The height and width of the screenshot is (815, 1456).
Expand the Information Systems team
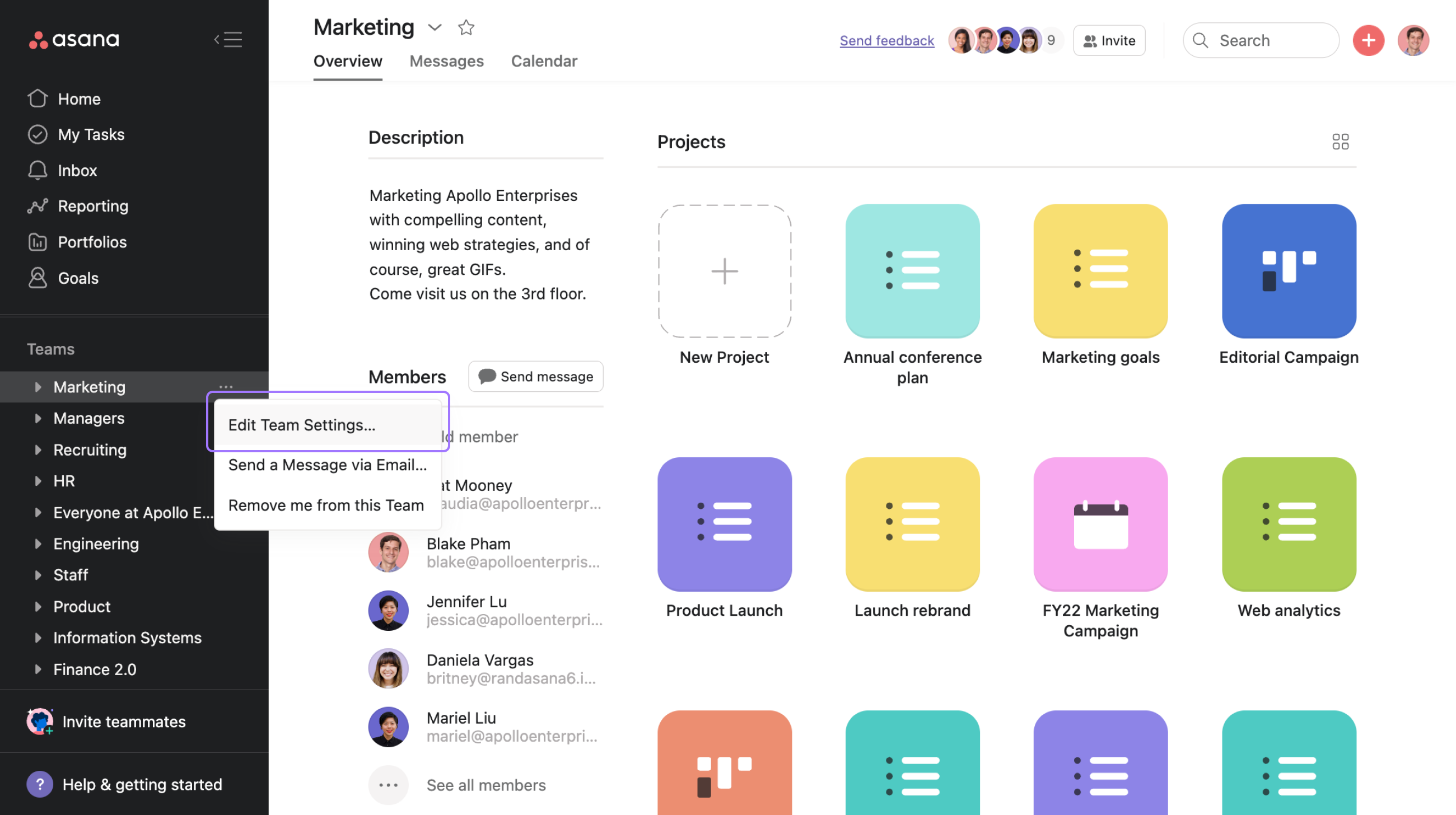38,638
